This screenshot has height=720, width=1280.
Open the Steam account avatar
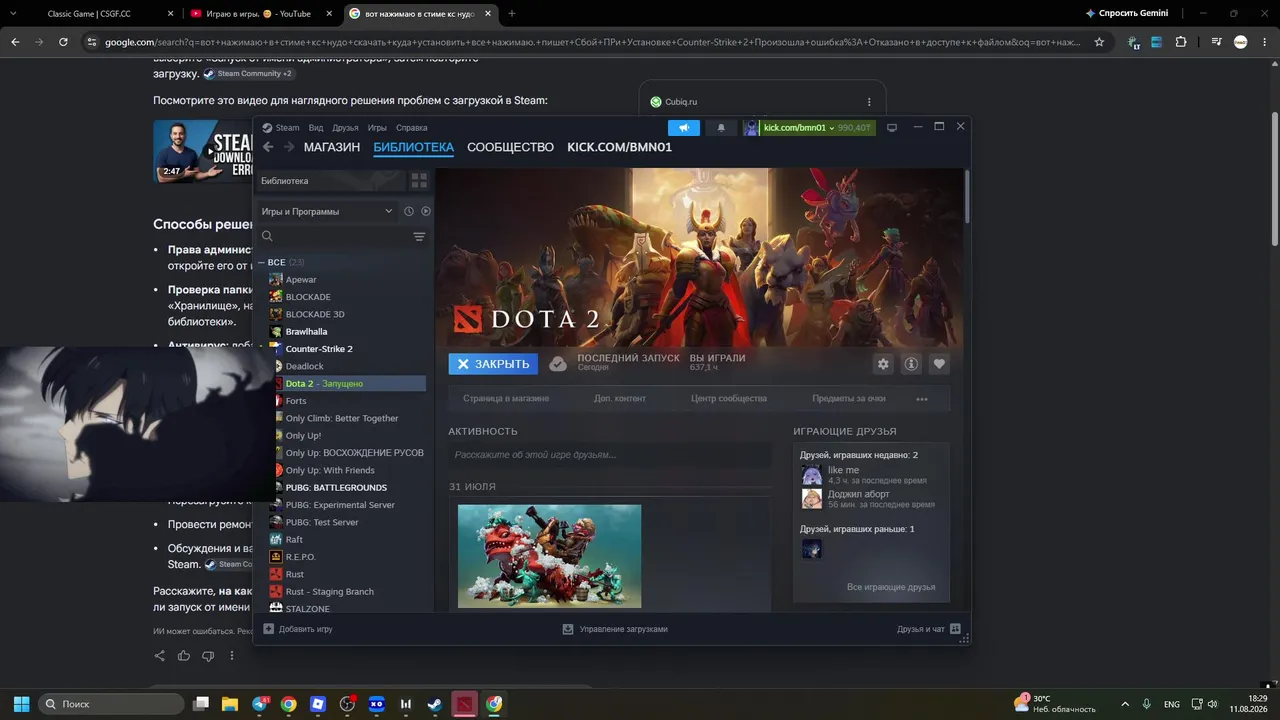pos(751,128)
